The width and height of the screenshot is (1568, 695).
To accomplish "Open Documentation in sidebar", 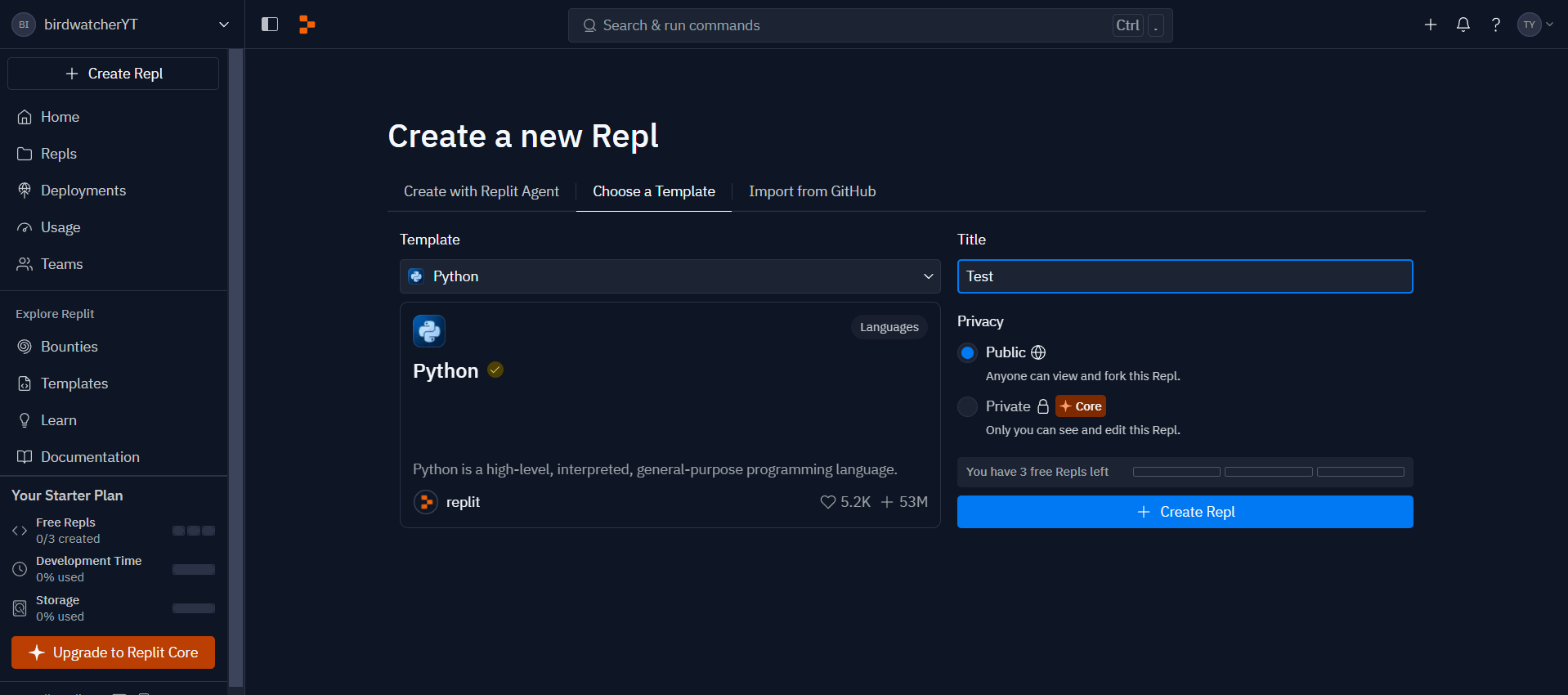I will click(x=114, y=457).
